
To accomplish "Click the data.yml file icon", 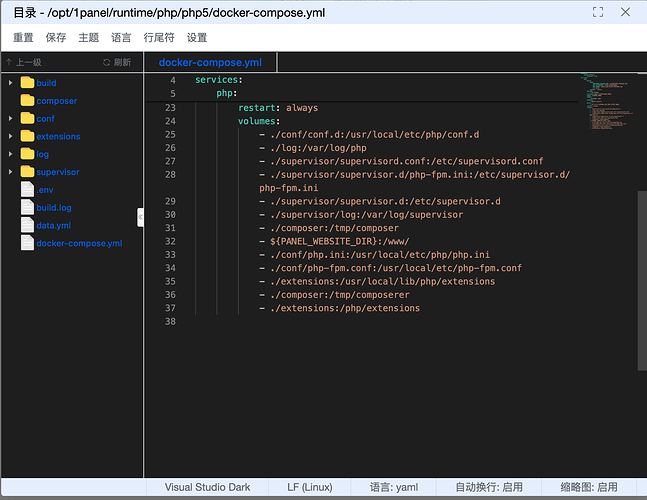I will pos(27,225).
